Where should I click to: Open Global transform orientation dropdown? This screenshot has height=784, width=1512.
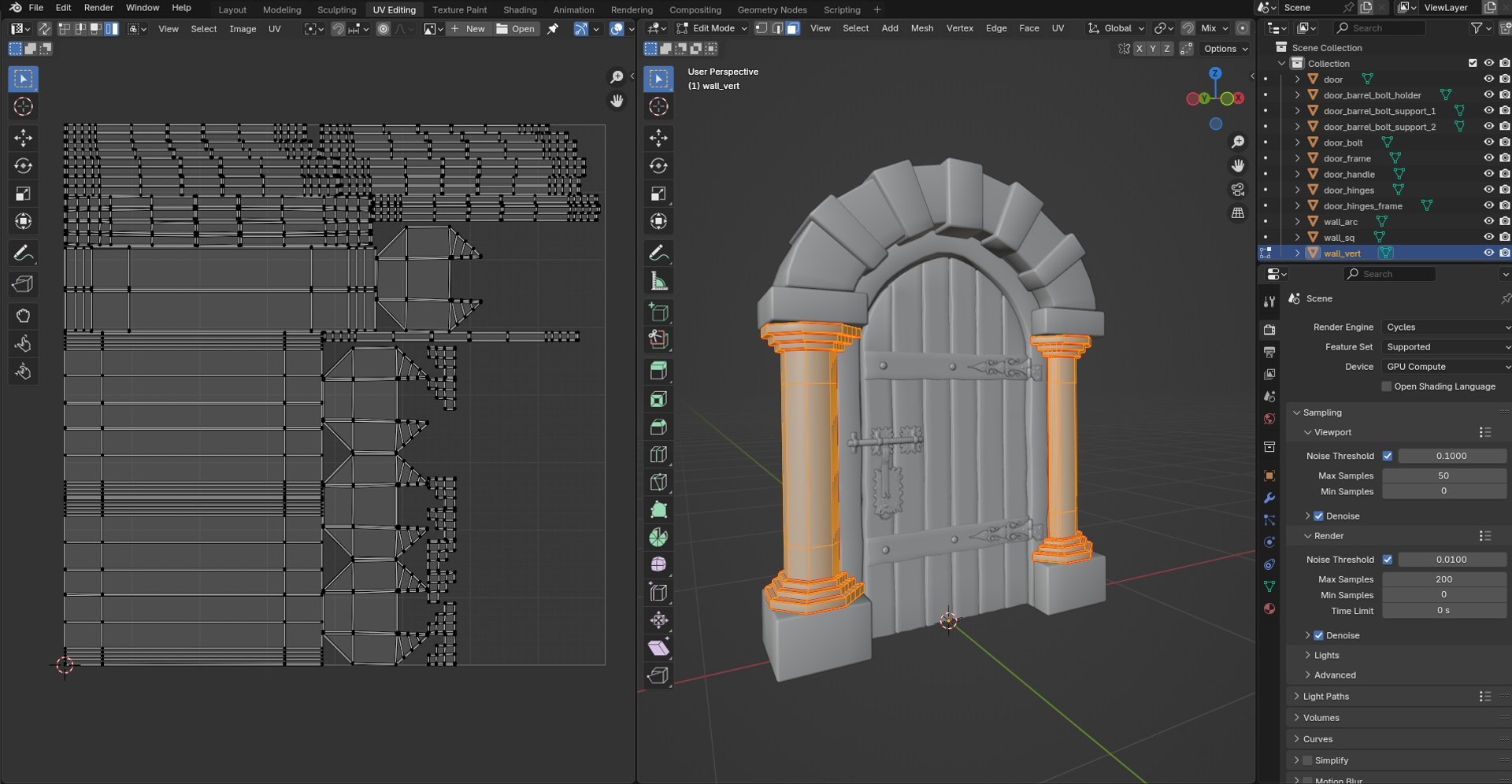pyautogui.click(x=1117, y=28)
